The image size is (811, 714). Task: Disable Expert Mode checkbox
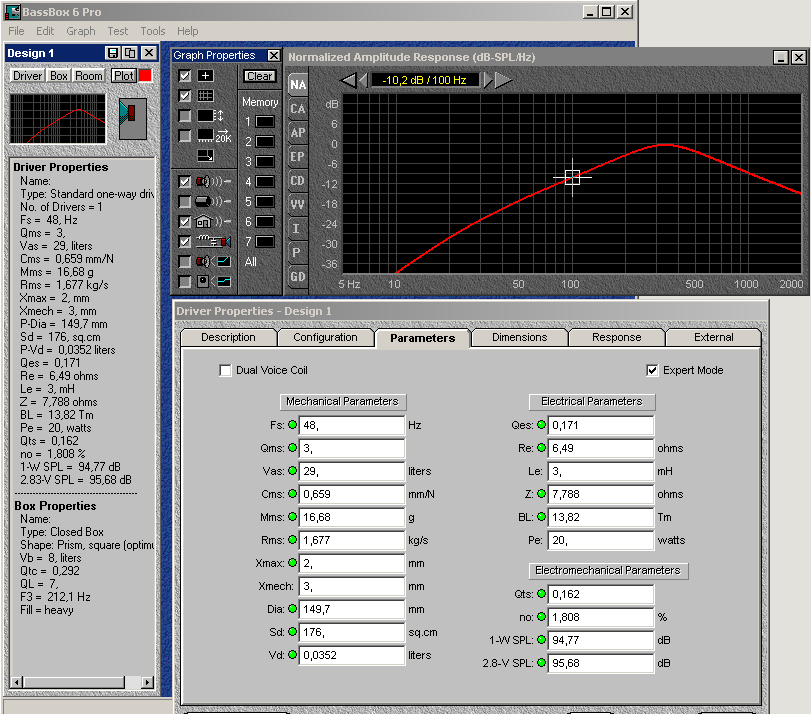653,371
